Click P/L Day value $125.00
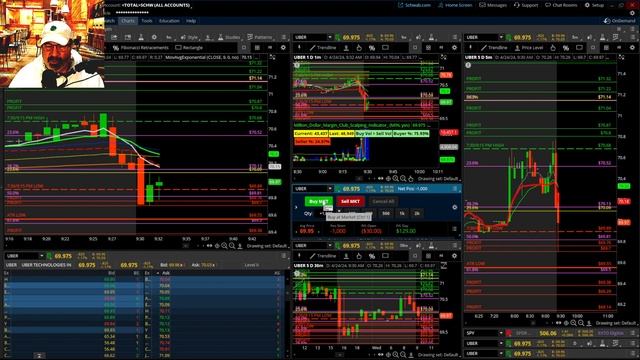Viewport: 640px width, 360px height. pyautogui.click(x=406, y=231)
